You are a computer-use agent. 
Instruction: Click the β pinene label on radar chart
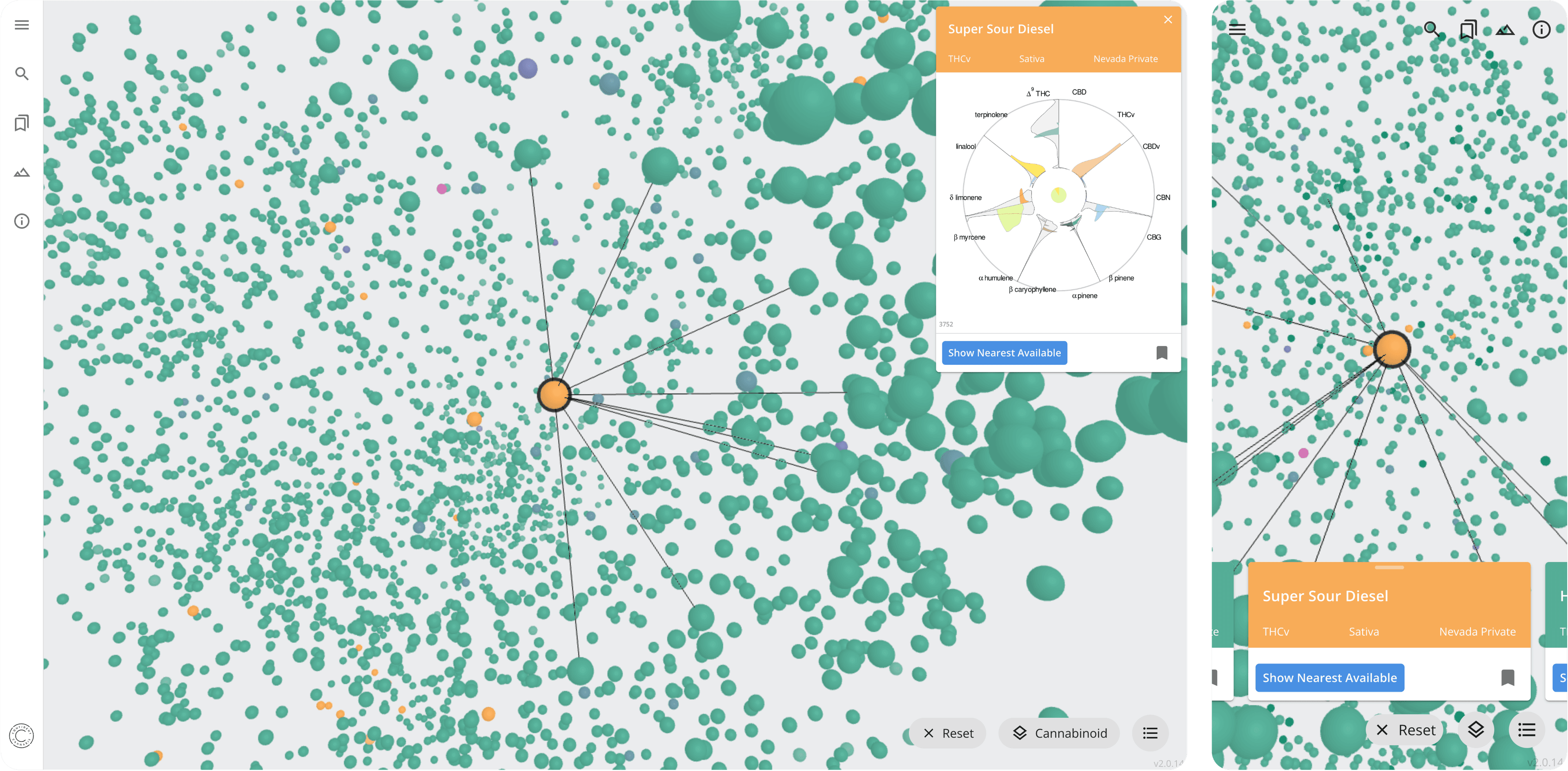1120,278
